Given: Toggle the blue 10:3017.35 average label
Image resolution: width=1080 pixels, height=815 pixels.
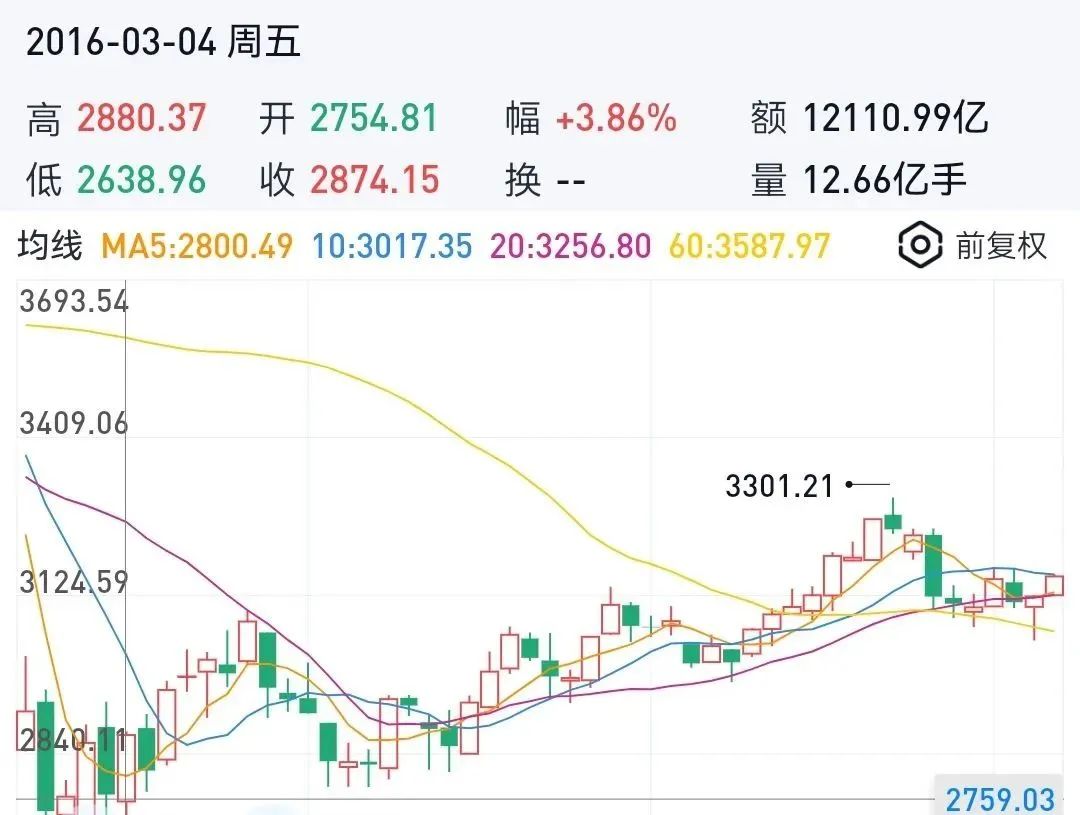Looking at the screenshot, I should click(x=391, y=246).
